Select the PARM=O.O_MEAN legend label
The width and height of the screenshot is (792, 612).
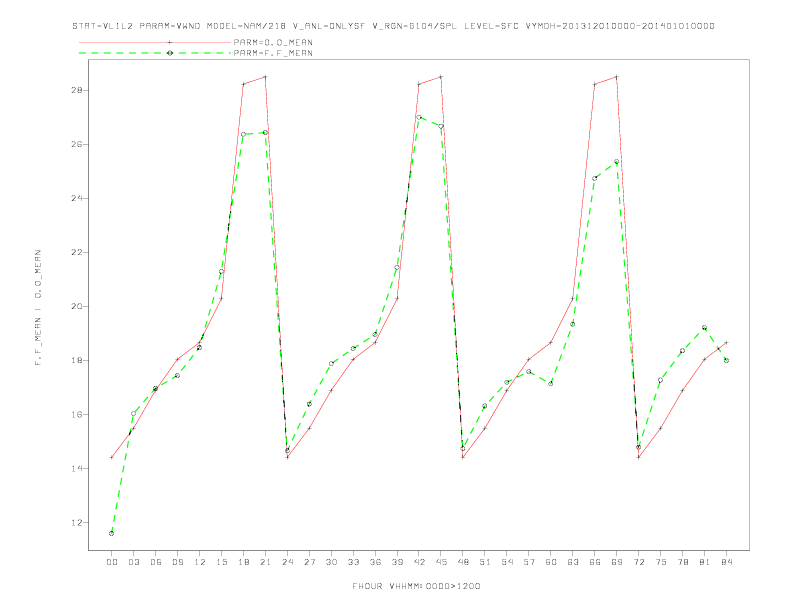(273, 42)
